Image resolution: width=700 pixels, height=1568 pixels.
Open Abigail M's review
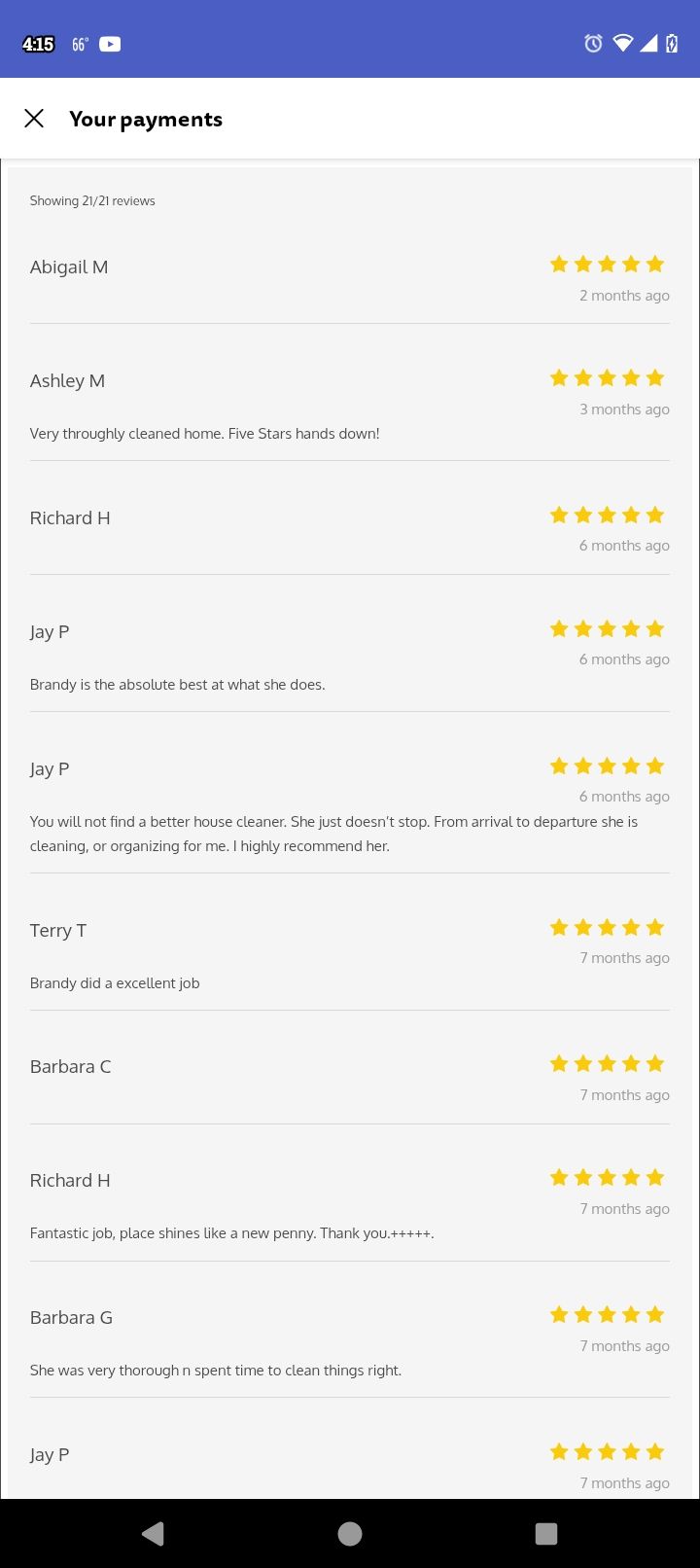350,280
